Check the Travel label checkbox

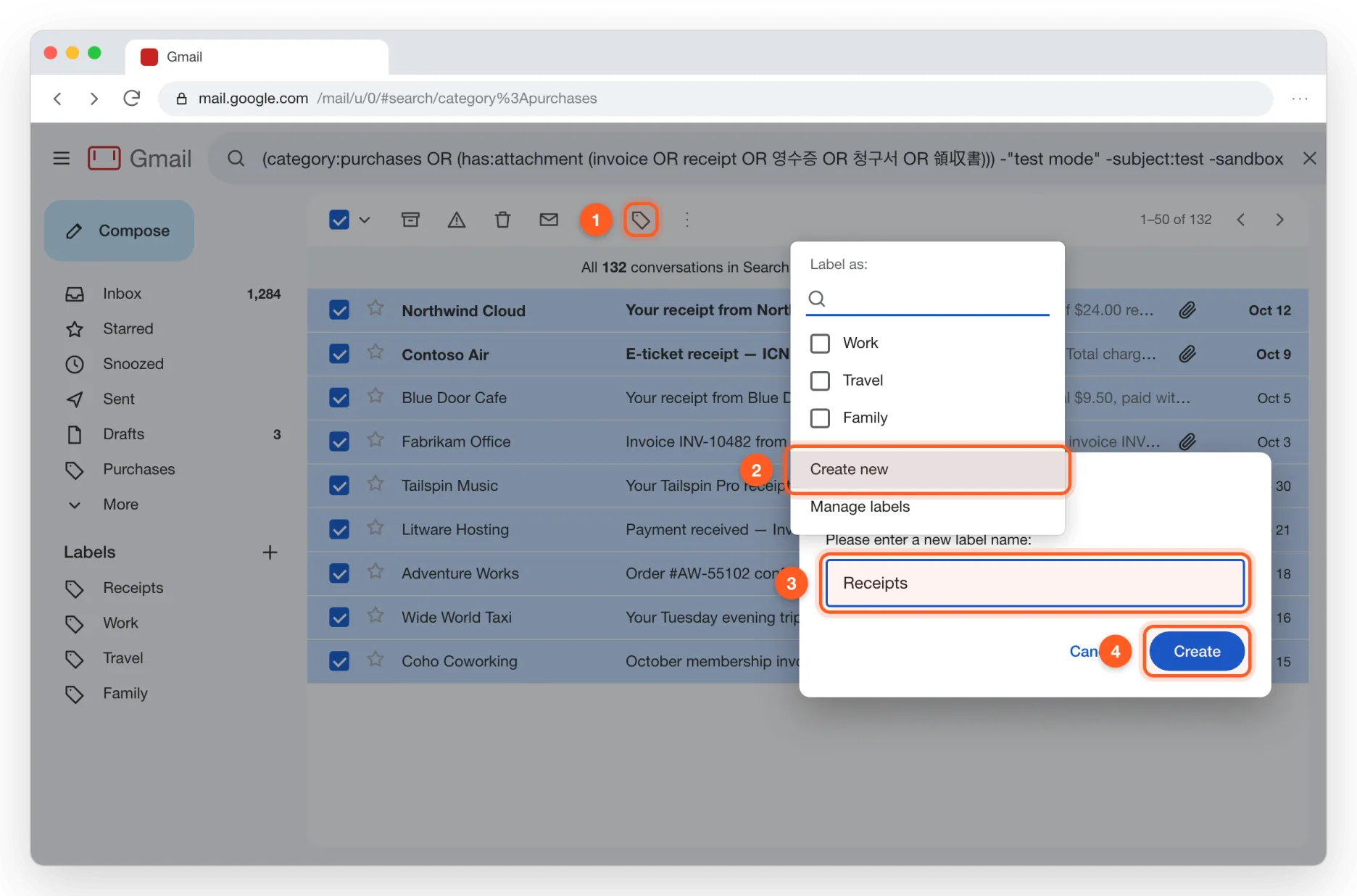[820, 381]
